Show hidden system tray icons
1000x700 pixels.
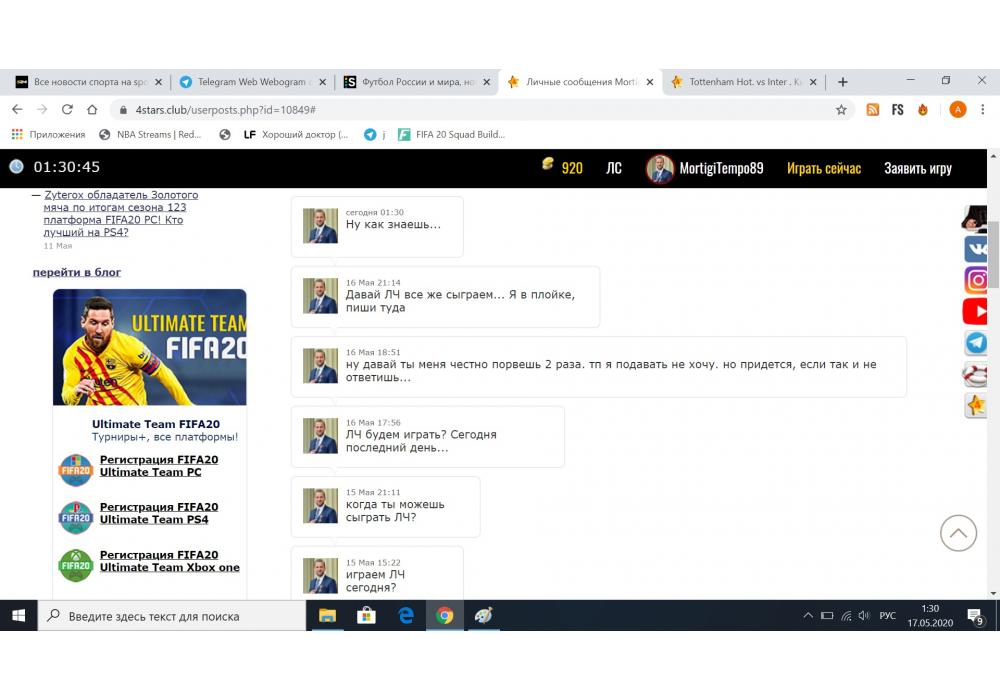pos(808,616)
